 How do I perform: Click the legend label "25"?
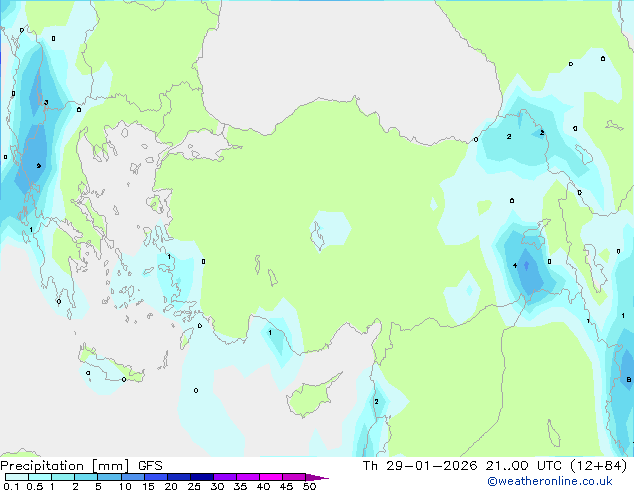pos(194,486)
